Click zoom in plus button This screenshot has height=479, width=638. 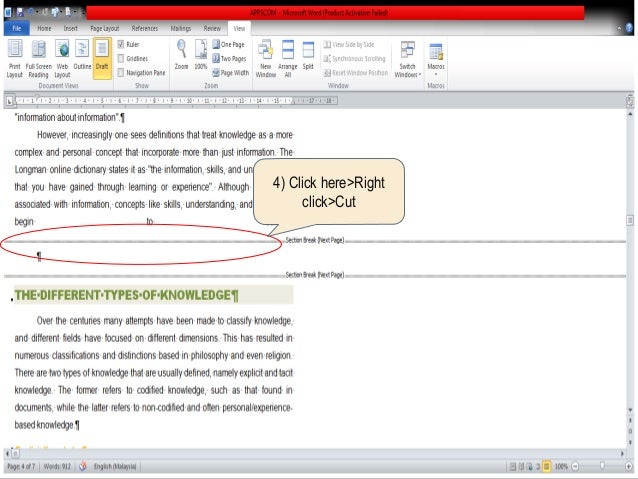click(629, 466)
